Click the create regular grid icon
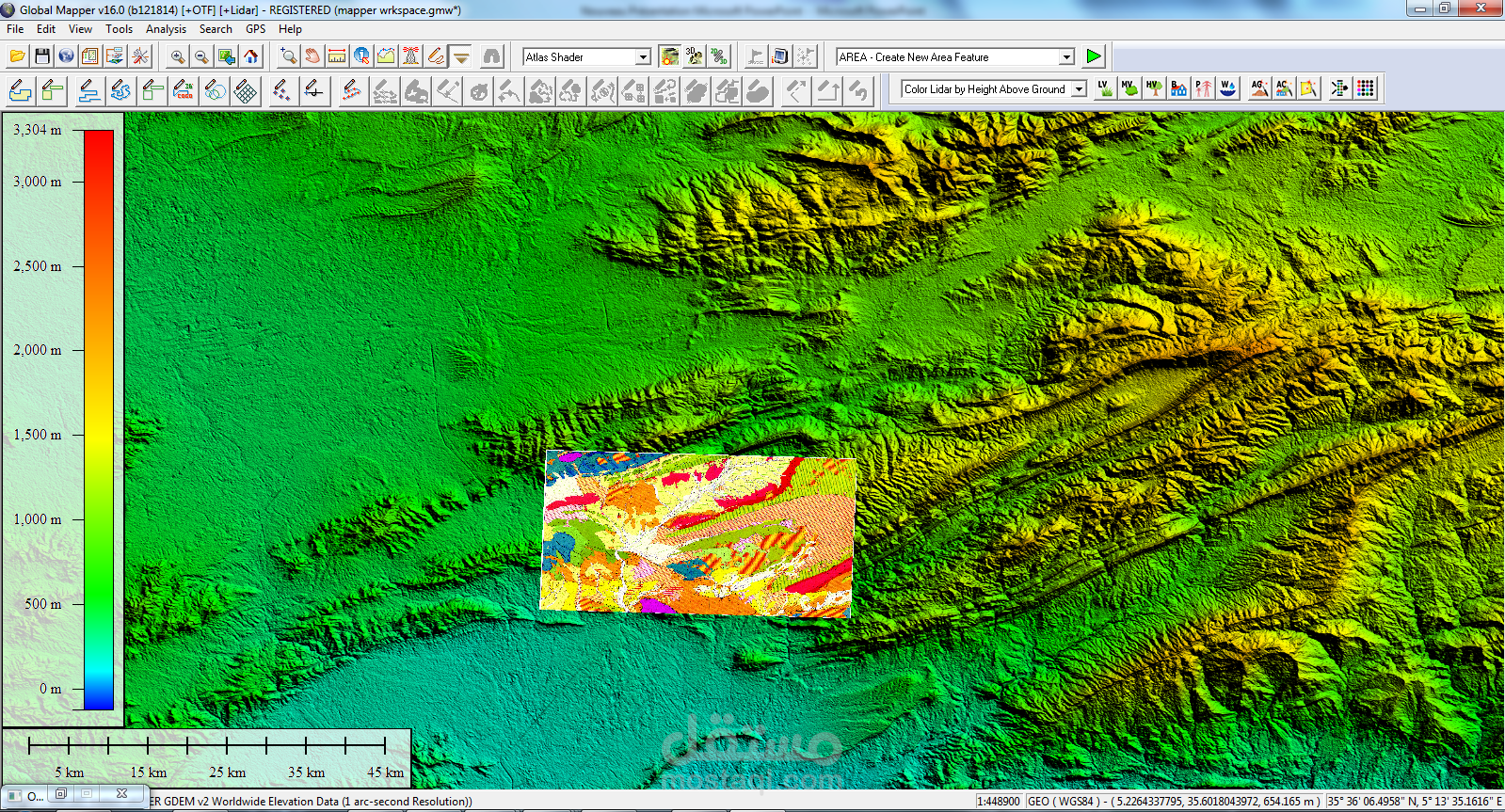 pyautogui.click(x=246, y=90)
